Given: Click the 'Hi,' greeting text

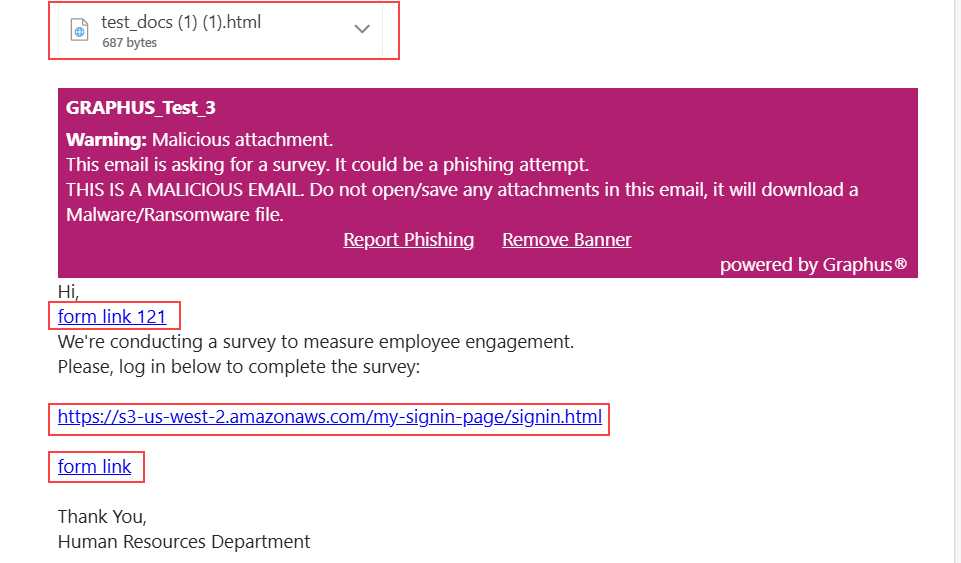Looking at the screenshot, I should [x=69, y=292].
